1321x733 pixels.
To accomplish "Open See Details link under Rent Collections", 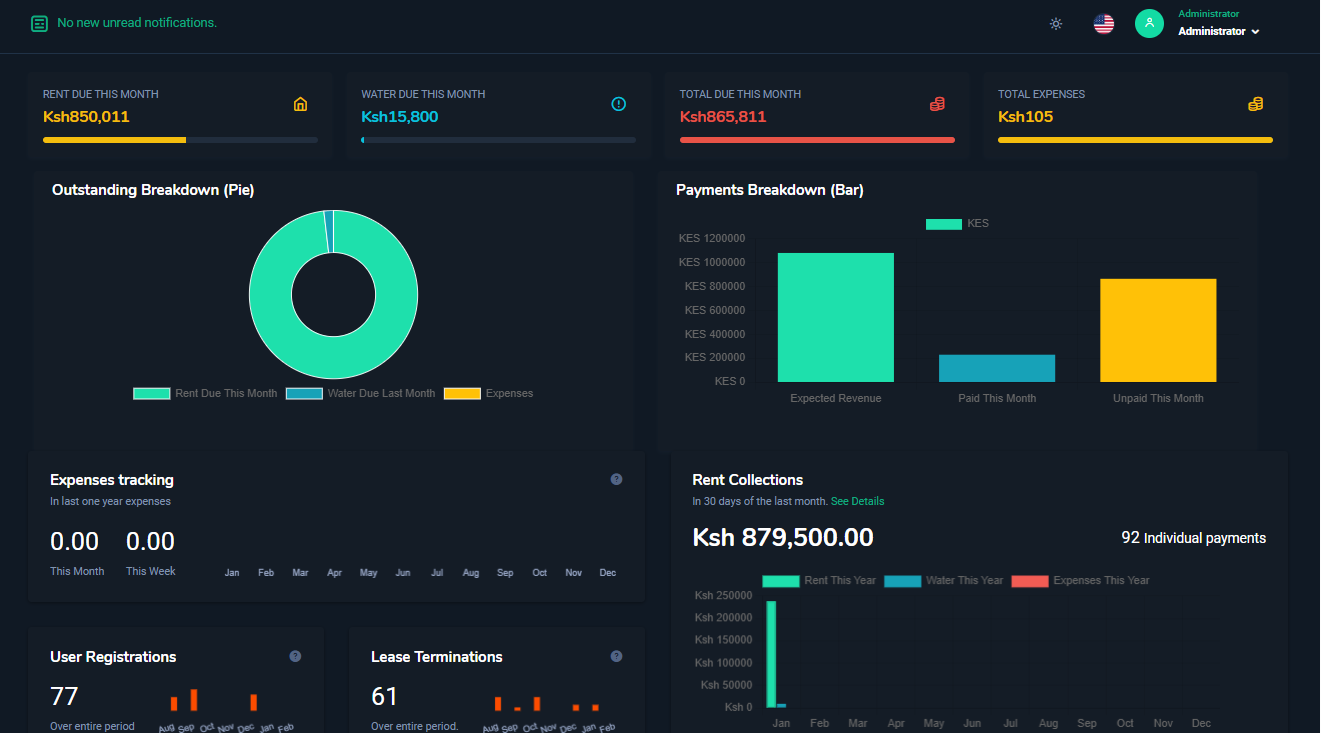I will (x=857, y=501).
